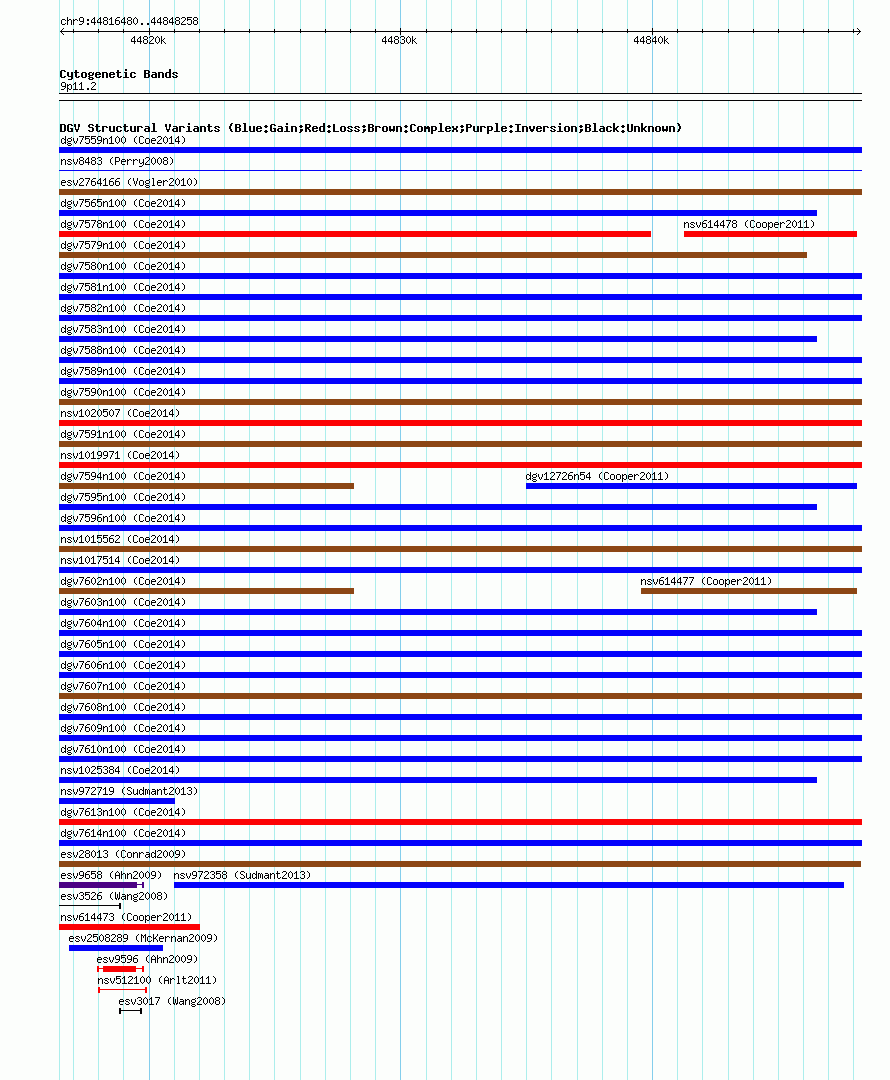The width and height of the screenshot is (890, 1080).
Task: Open dgv7596n100 (Coe2014) variant
Action: [x=123, y=519]
